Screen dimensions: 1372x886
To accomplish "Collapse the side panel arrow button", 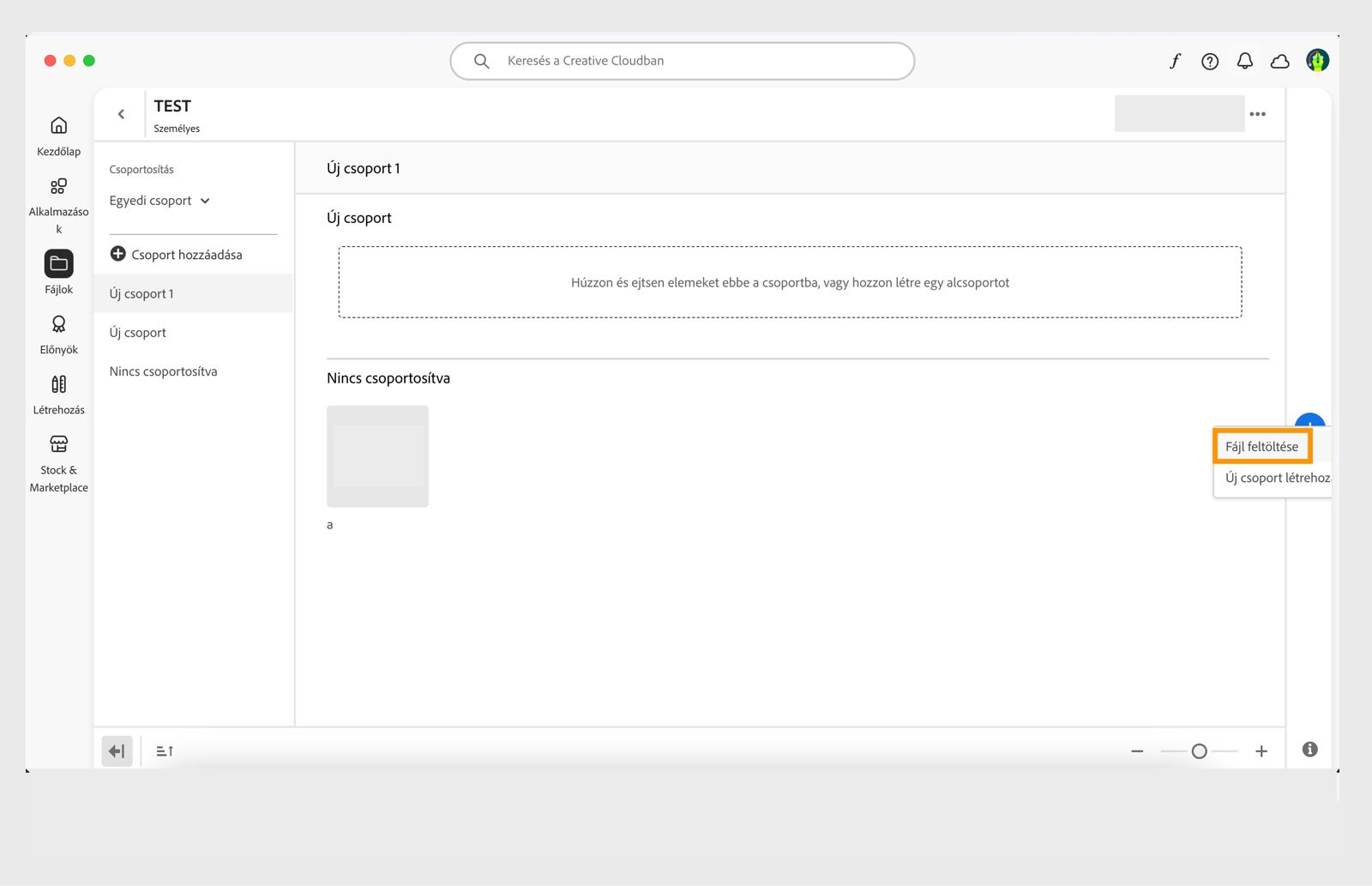I will point(117,751).
